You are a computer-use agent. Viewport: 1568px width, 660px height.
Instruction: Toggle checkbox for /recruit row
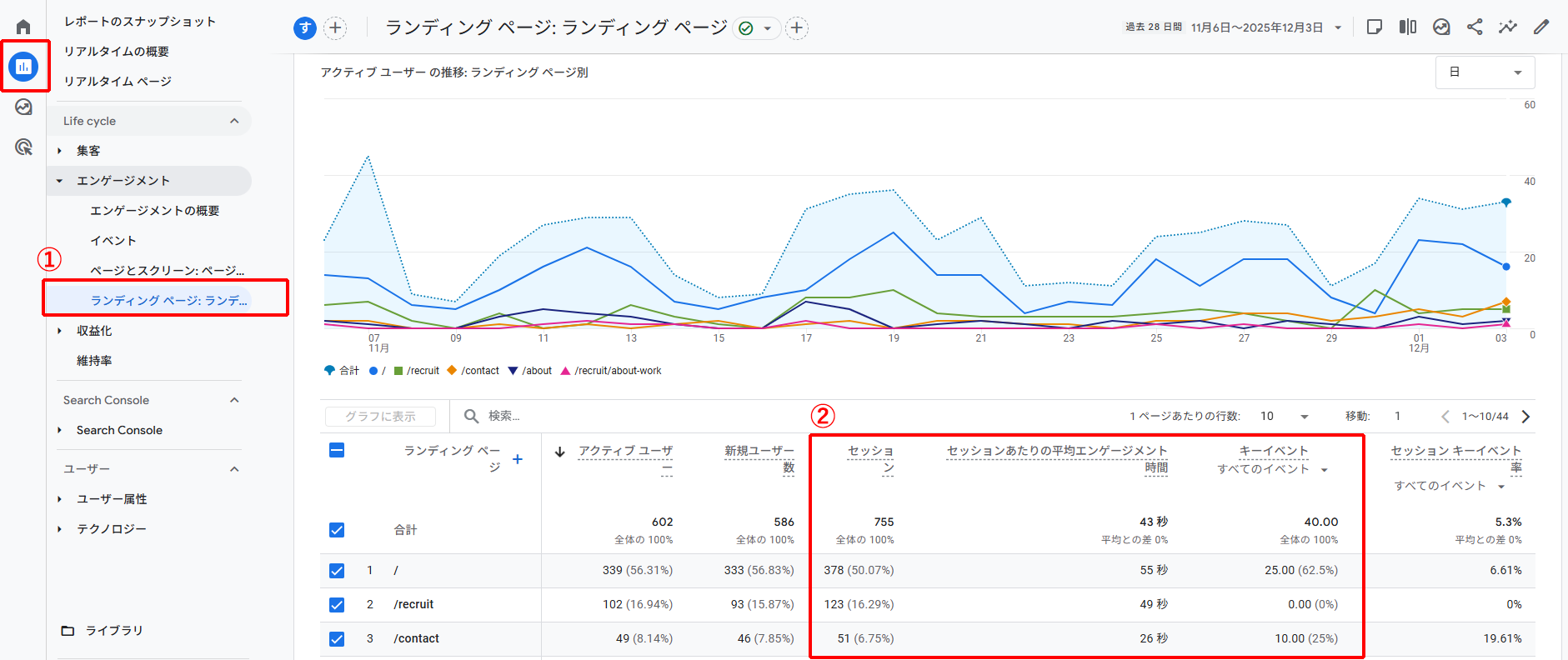(x=337, y=605)
